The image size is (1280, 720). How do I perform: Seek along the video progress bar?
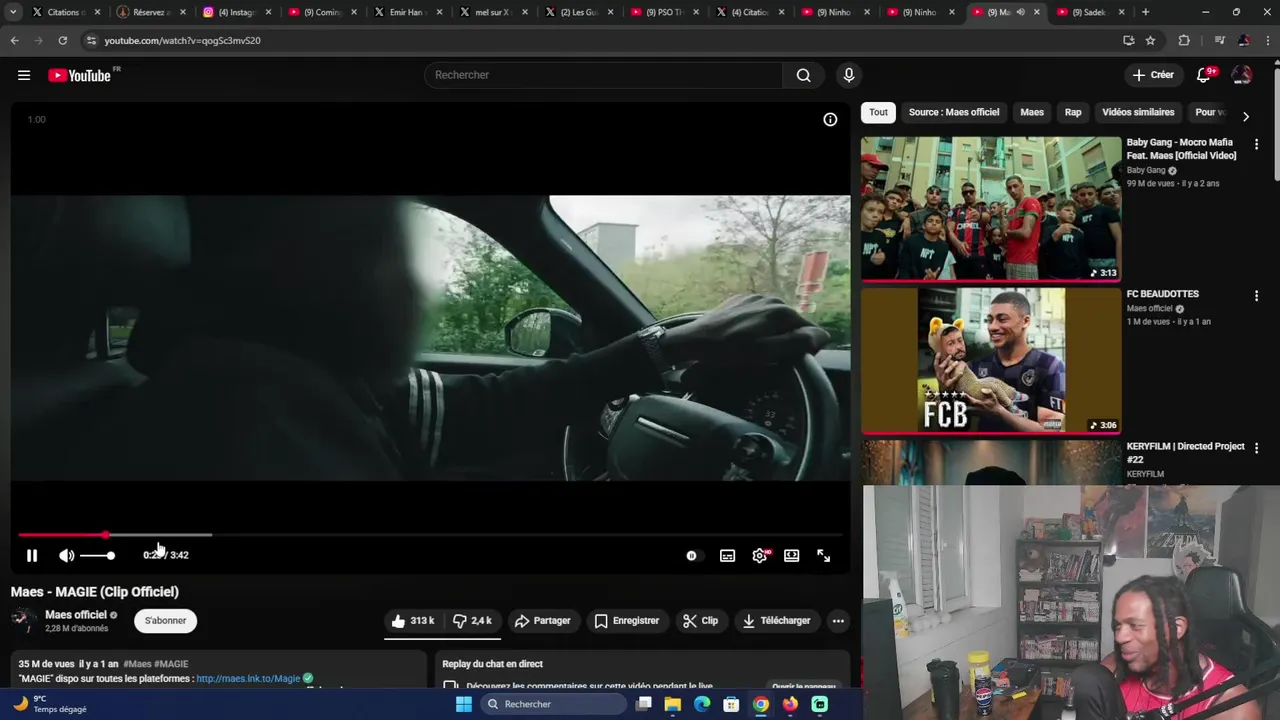pyautogui.click(x=430, y=535)
